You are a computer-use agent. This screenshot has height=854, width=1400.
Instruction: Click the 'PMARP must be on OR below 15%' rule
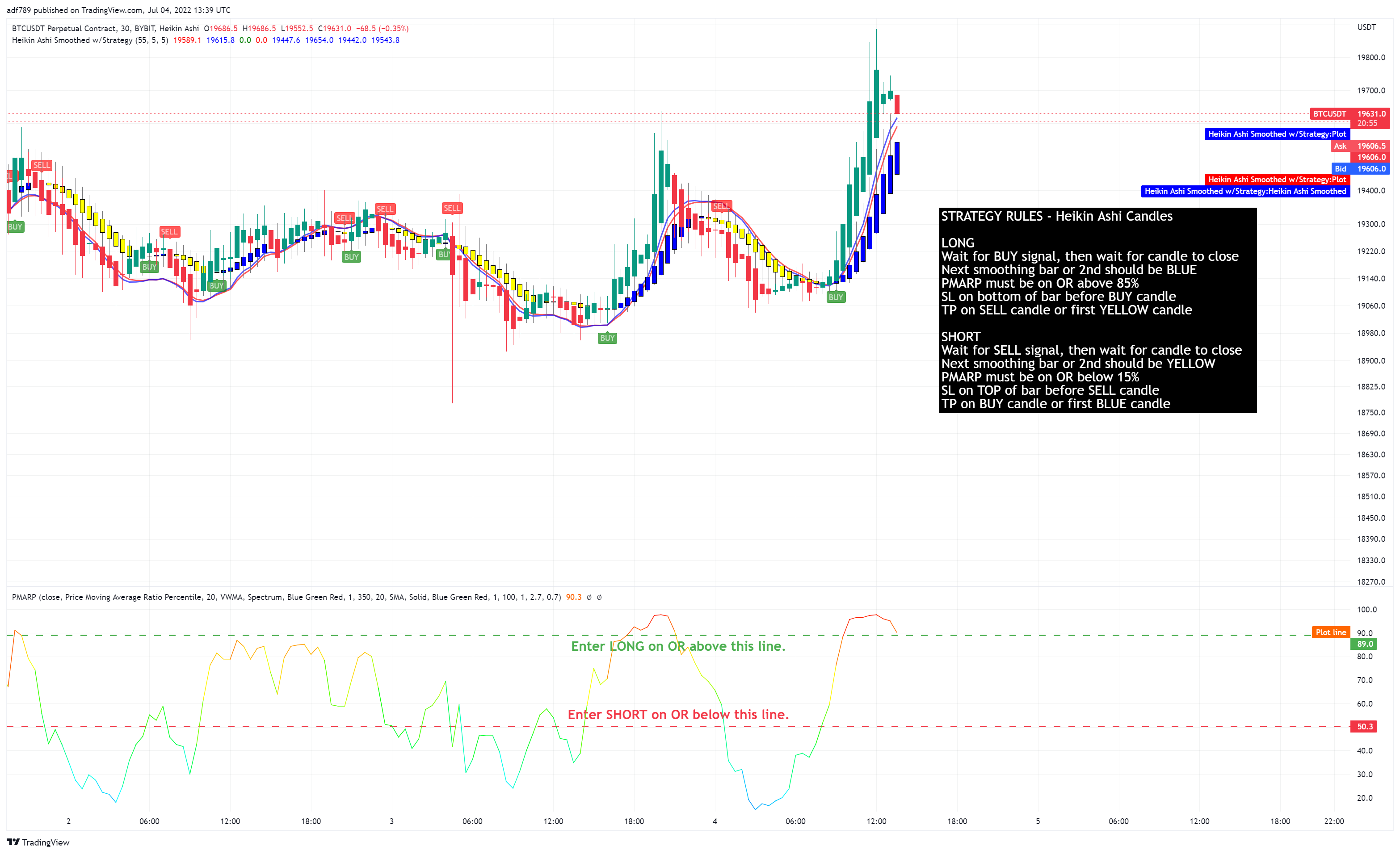click(x=1040, y=377)
